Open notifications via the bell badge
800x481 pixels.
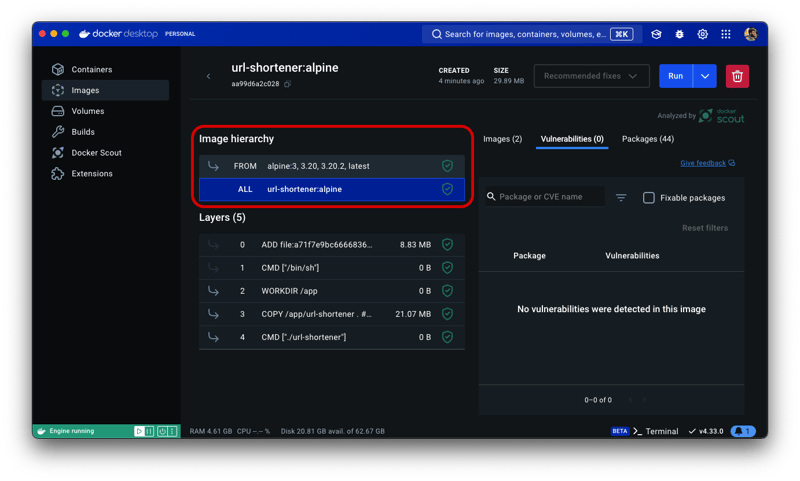tap(743, 432)
